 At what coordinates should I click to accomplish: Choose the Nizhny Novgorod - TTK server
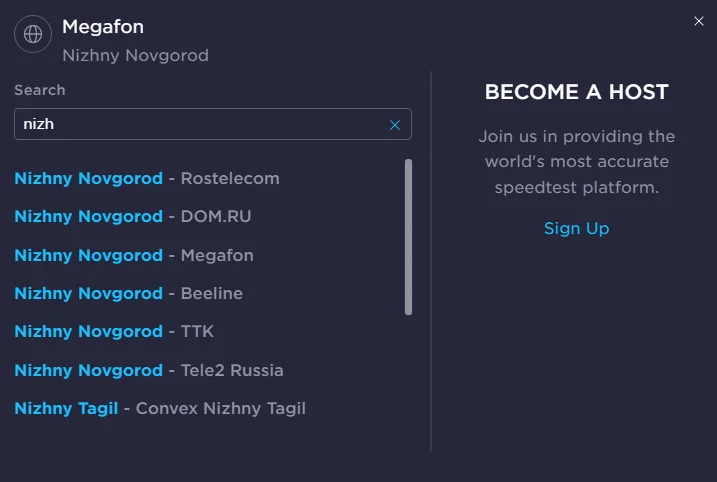tap(114, 331)
